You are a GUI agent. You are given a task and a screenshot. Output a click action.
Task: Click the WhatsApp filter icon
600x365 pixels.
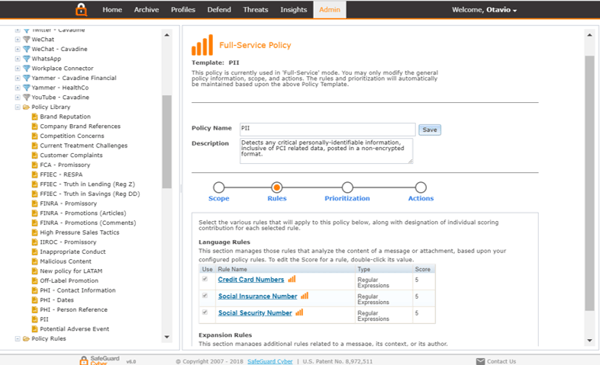click(x=26, y=59)
